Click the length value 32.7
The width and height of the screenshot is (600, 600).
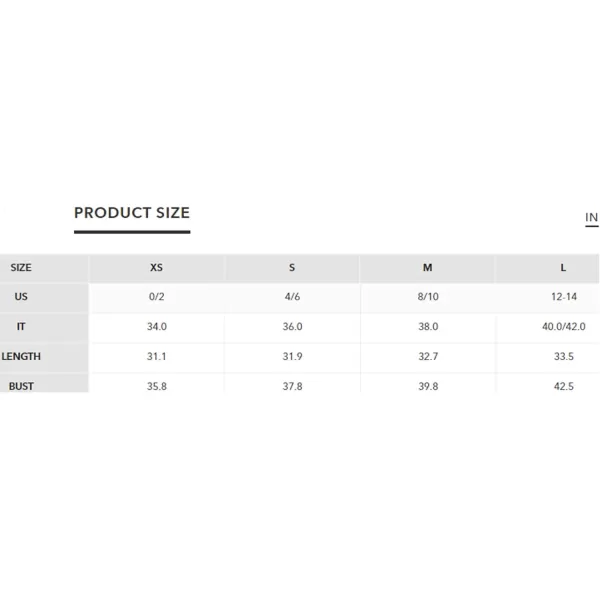click(428, 356)
